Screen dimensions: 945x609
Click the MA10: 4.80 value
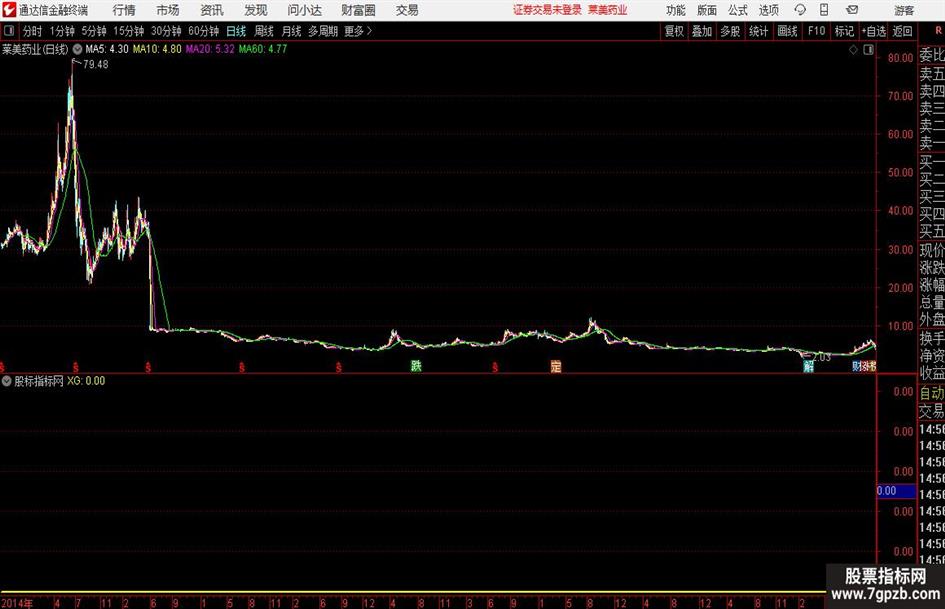[157, 49]
